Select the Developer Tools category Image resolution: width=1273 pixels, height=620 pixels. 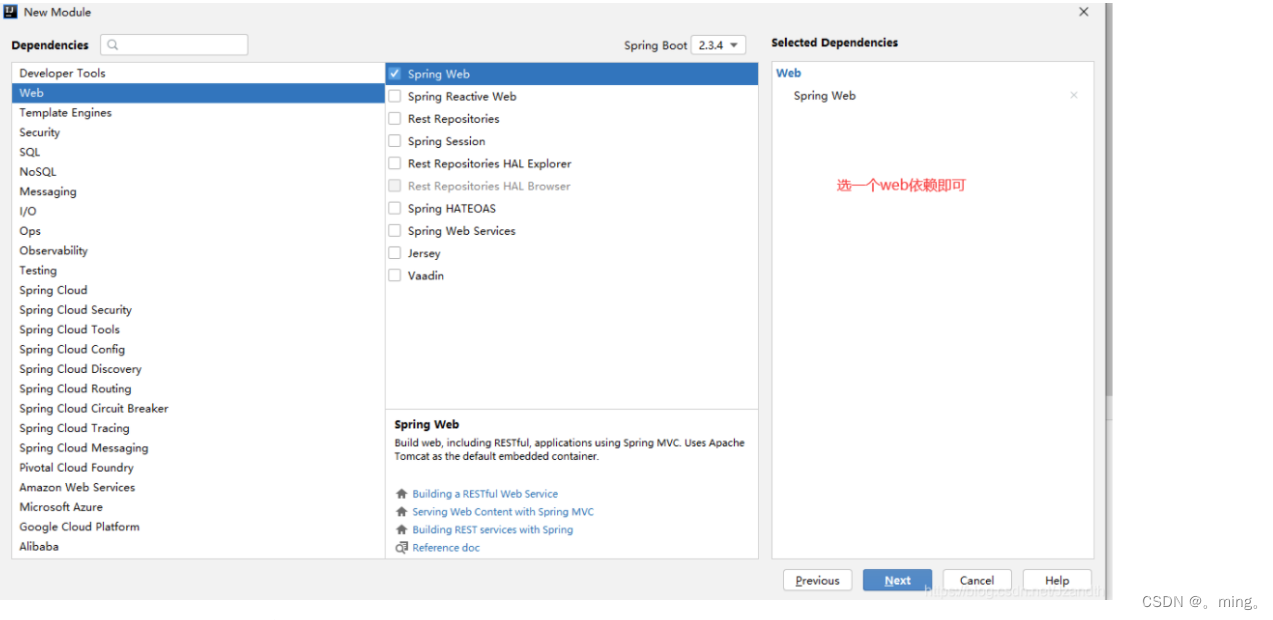click(x=198, y=73)
